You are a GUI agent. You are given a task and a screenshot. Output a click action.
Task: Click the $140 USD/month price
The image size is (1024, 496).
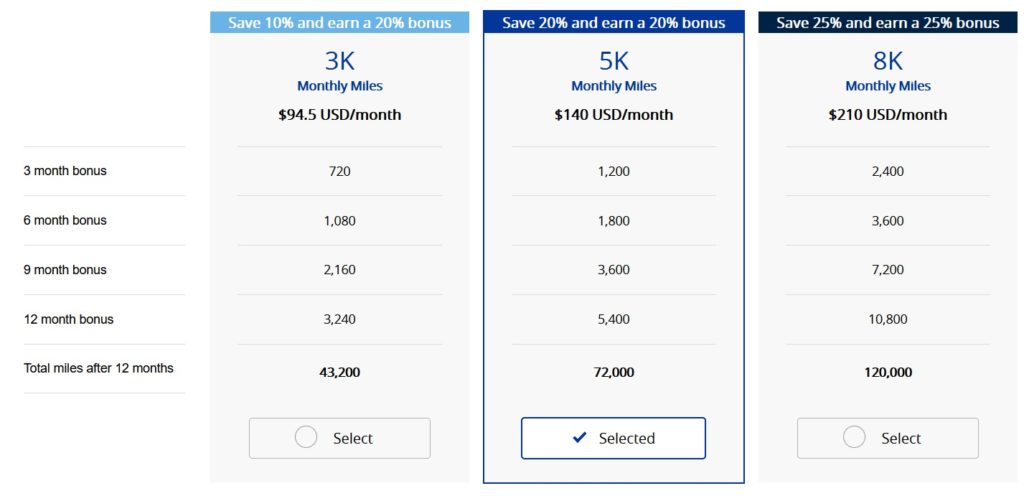614,115
